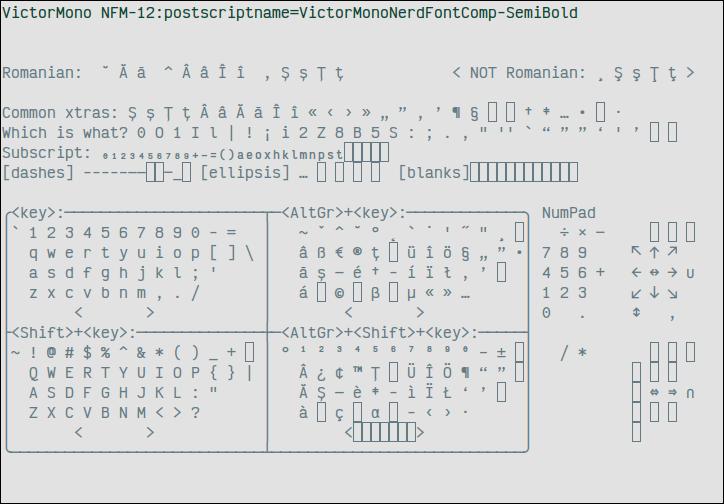Select the "Which is what?" text
The height and width of the screenshot is (504, 724).
coord(65,133)
